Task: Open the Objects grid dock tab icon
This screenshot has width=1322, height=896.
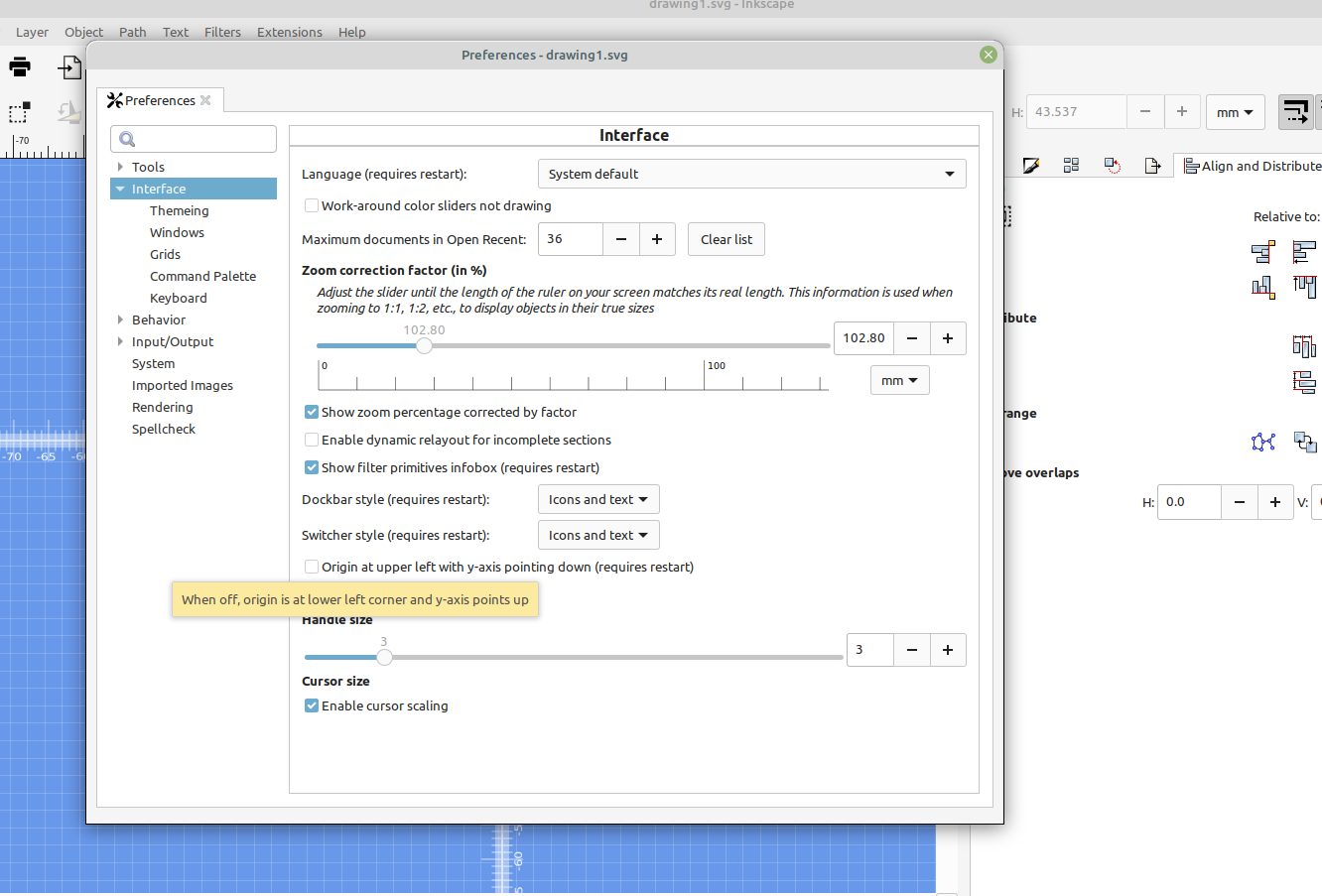Action: [1071, 166]
